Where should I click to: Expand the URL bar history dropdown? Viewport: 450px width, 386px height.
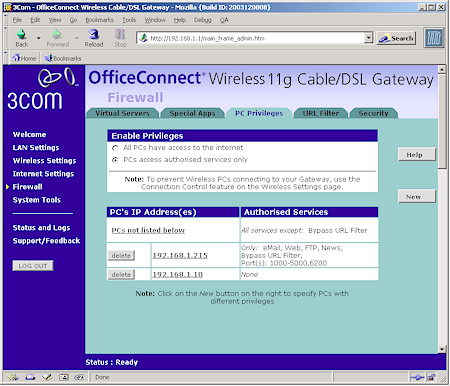coord(368,38)
